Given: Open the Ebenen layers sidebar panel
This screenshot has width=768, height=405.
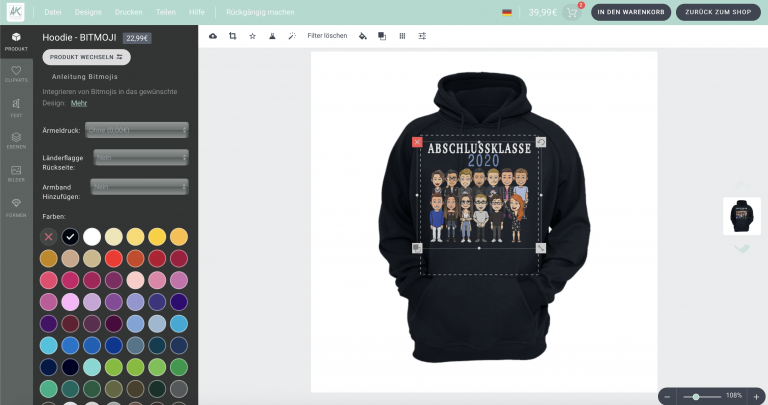Looking at the screenshot, I should [x=16, y=140].
